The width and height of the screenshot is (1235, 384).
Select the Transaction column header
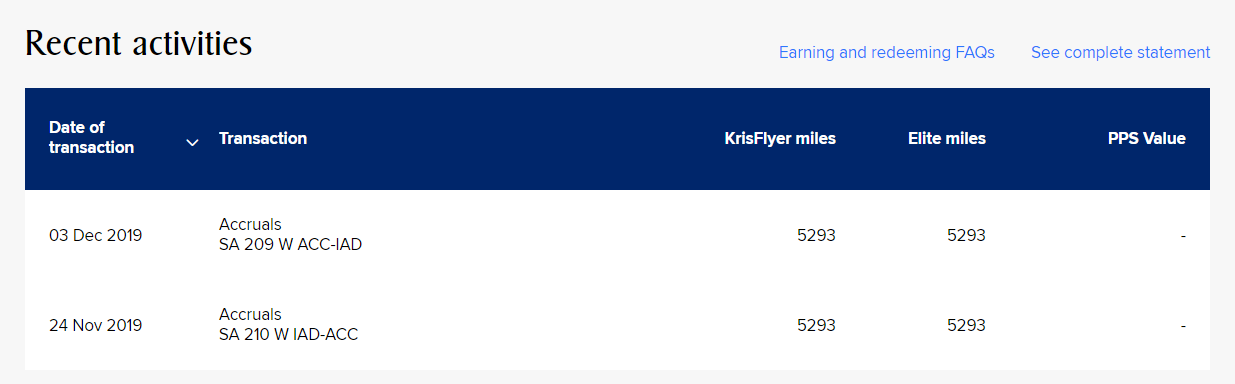[x=263, y=138]
